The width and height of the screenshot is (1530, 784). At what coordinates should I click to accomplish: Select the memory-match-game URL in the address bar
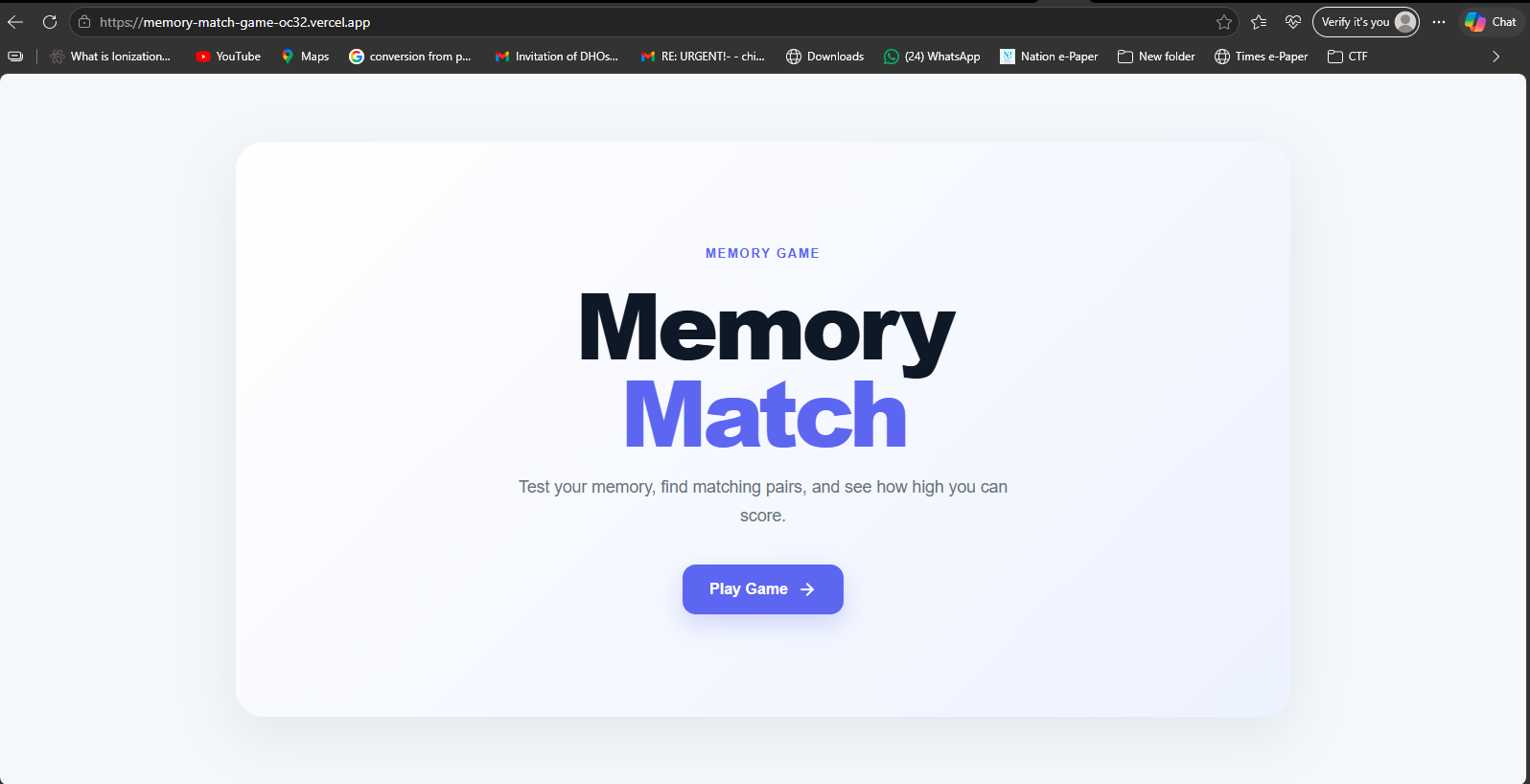tap(235, 22)
